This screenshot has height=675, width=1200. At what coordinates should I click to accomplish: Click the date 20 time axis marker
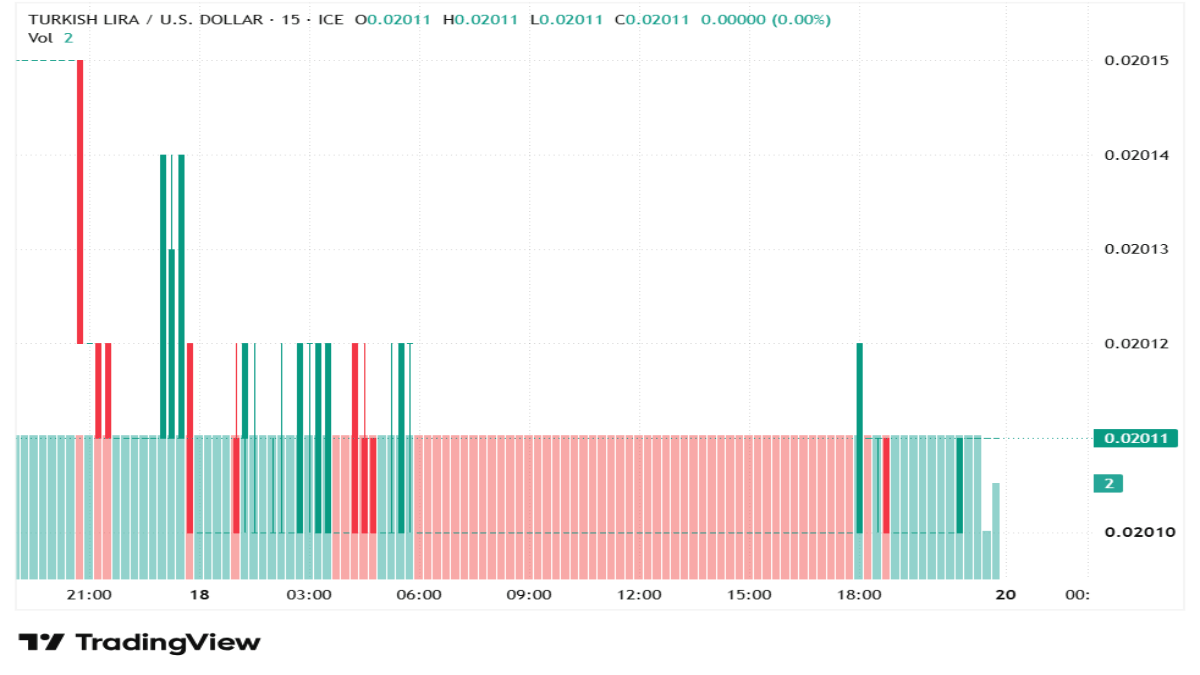pyautogui.click(x=1006, y=595)
